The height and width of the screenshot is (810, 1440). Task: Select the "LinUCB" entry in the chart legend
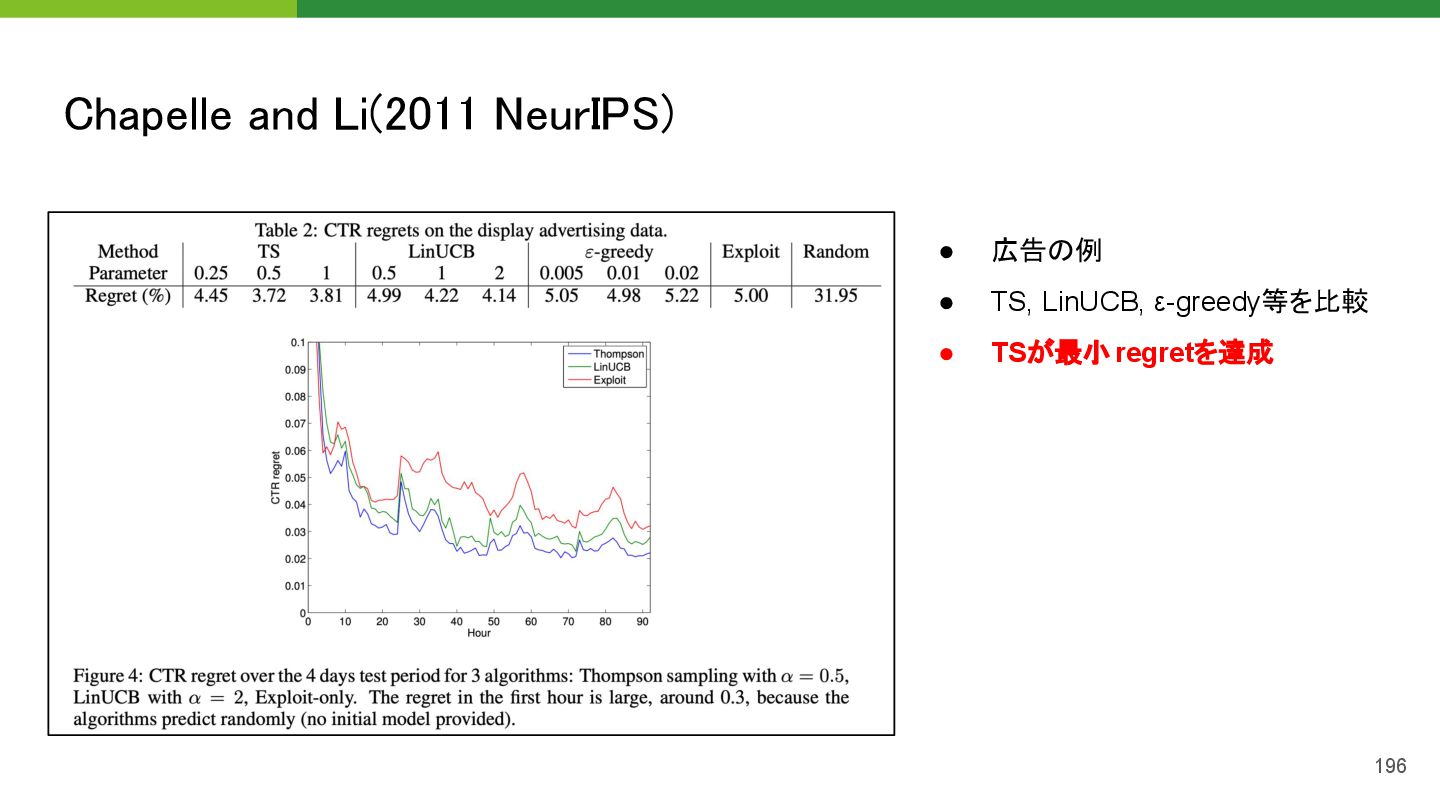click(612, 367)
